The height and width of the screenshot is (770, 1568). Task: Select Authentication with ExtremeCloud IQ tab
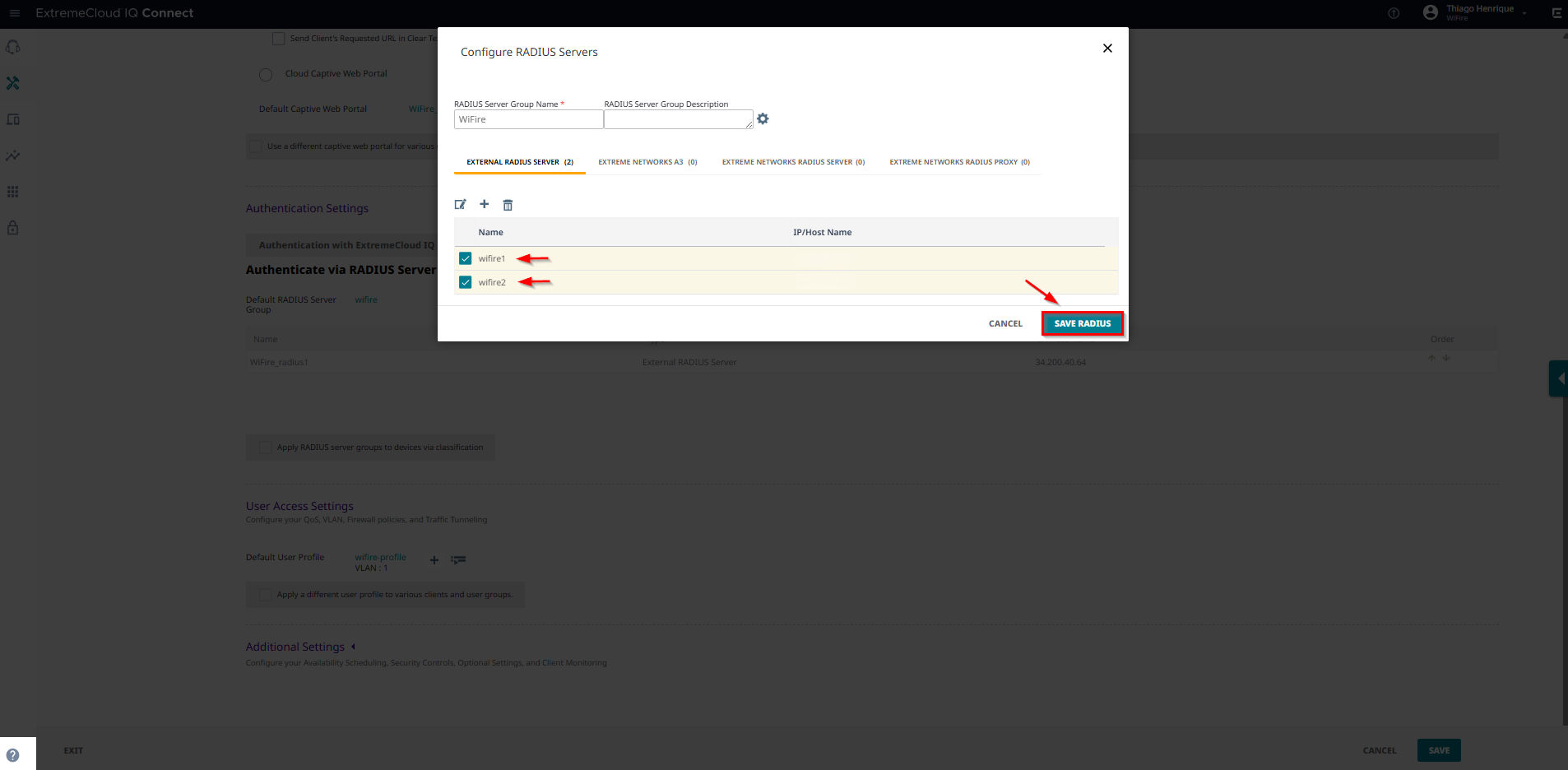[346, 245]
